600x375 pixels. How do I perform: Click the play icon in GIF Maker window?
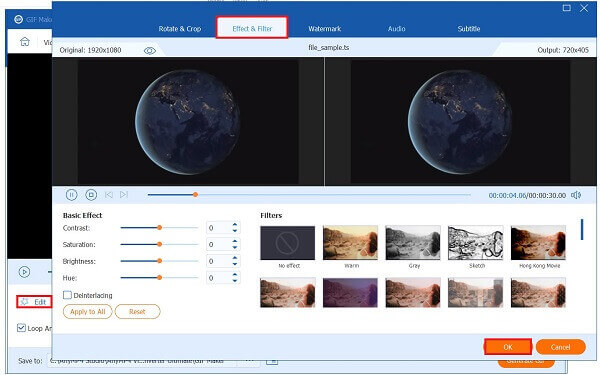coord(24,272)
